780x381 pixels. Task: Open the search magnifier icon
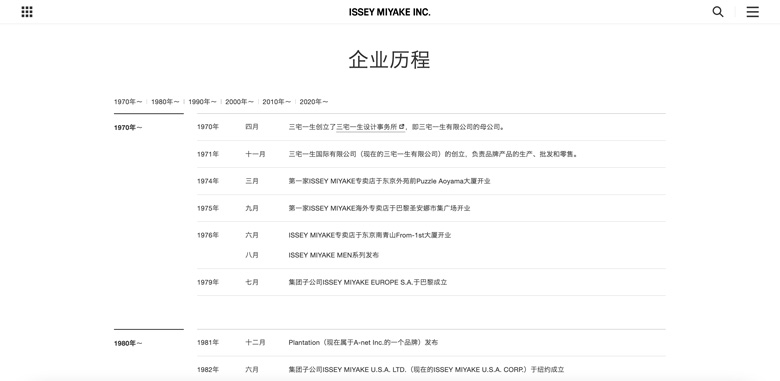click(718, 12)
